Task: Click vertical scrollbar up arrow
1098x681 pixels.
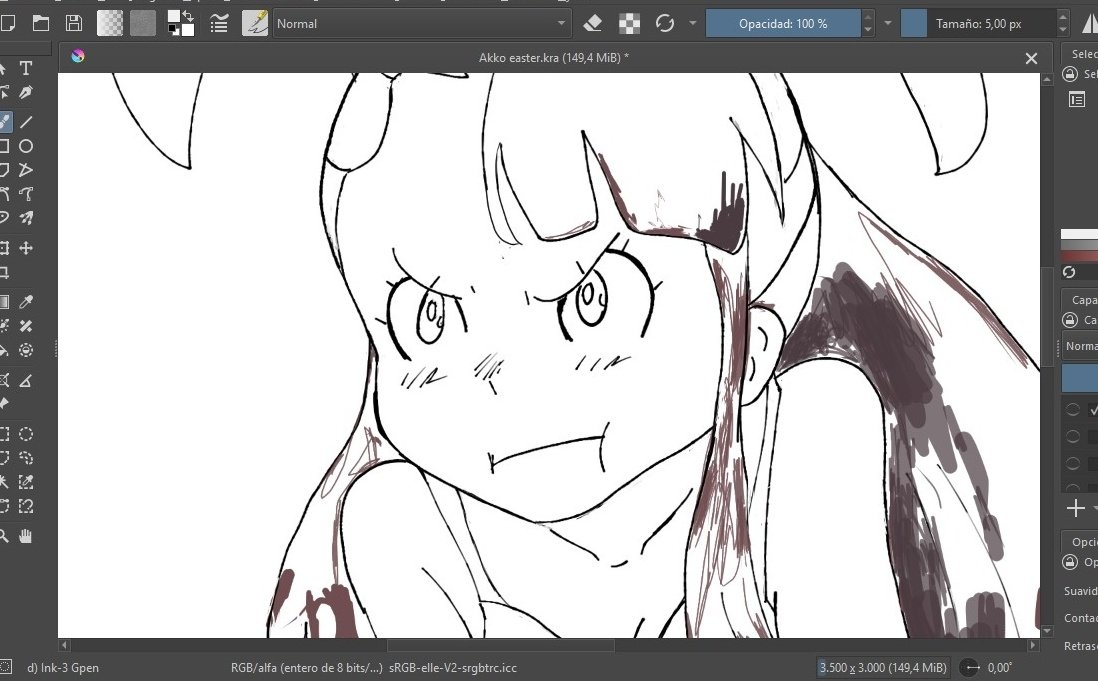Action: click(1047, 79)
